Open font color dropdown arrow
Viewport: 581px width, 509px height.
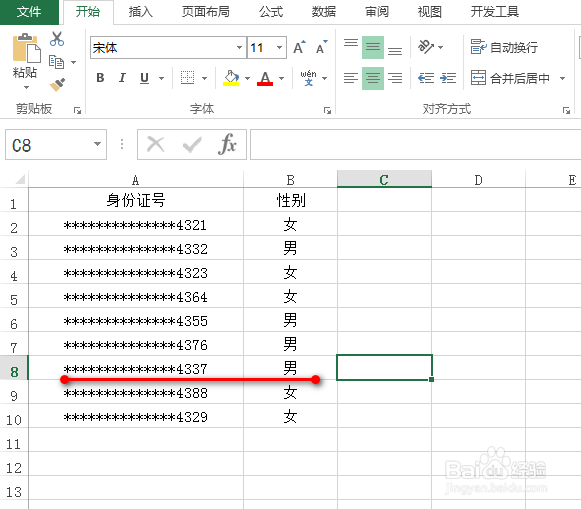282,78
